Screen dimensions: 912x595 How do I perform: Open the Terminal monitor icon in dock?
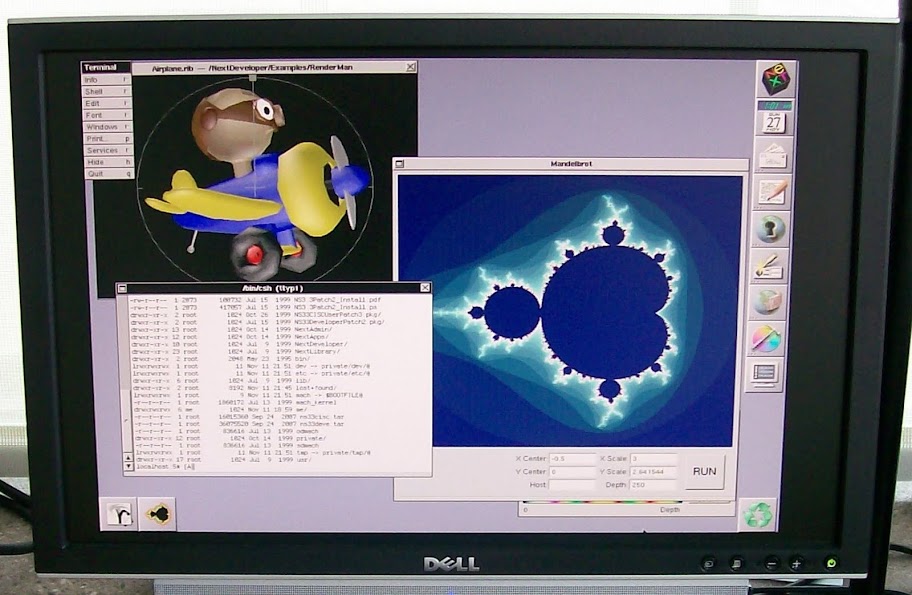click(x=765, y=374)
